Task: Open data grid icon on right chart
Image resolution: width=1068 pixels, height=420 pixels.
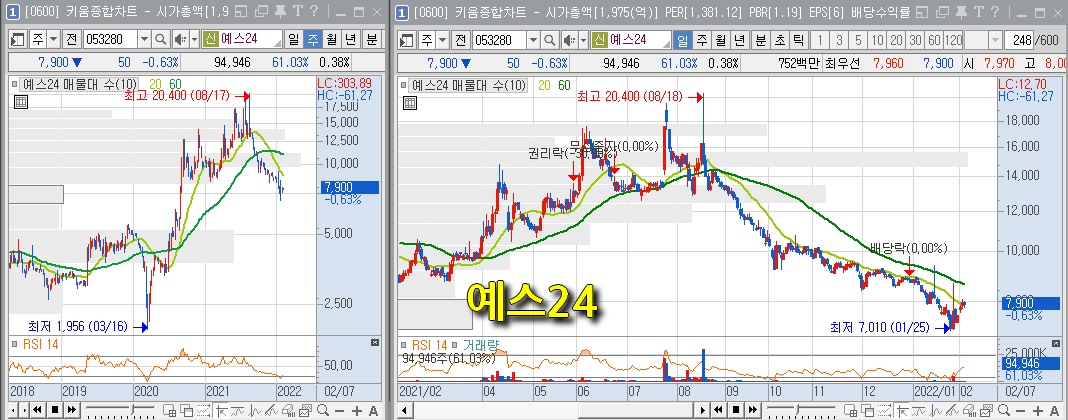Action: pyautogui.click(x=409, y=103)
